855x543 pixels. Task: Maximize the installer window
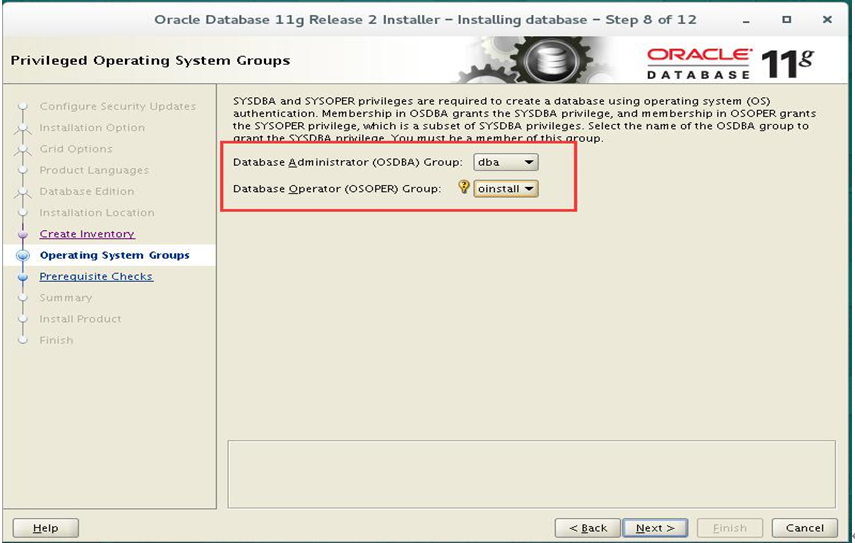click(x=786, y=19)
